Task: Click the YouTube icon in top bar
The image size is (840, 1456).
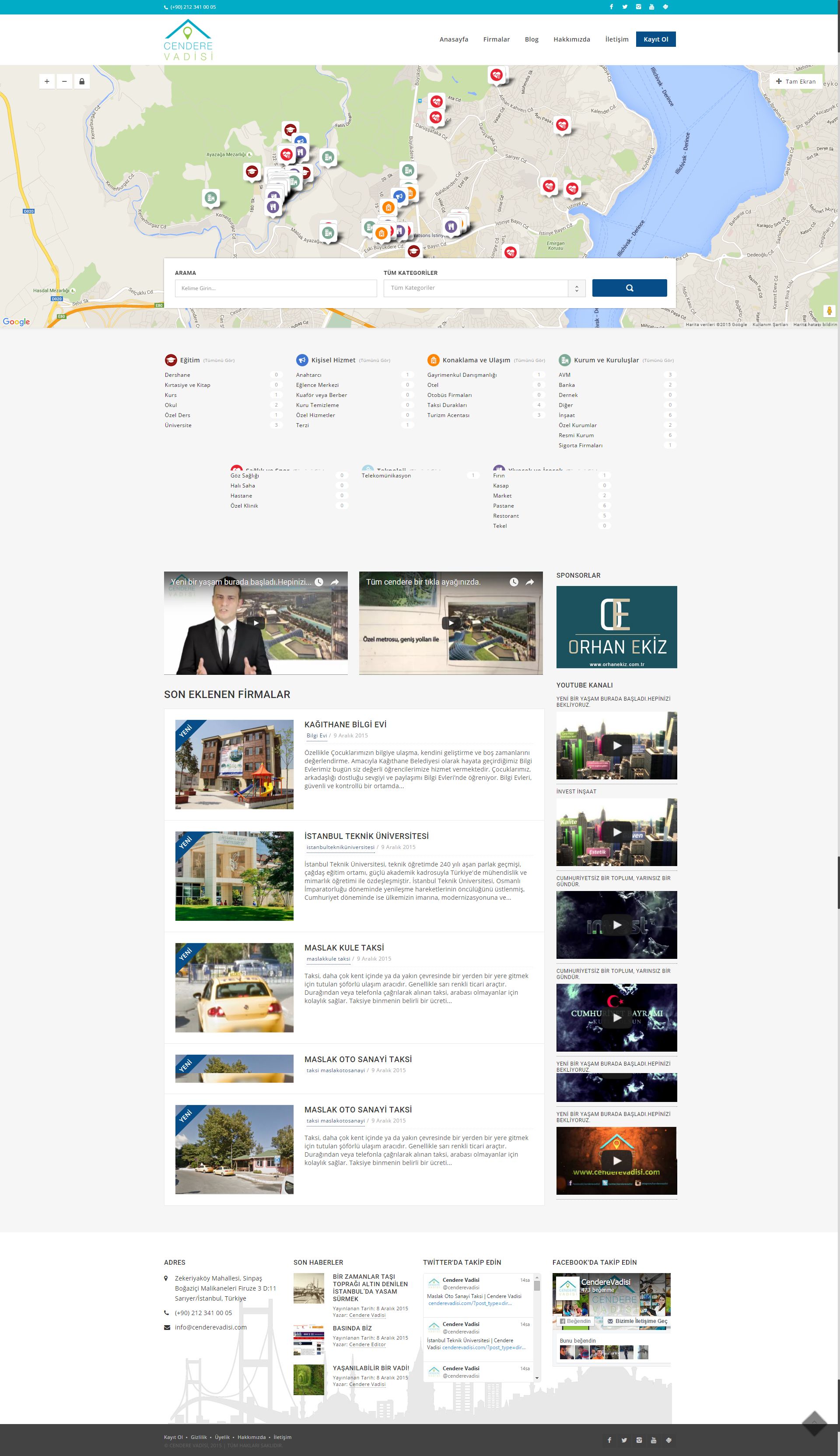Action: (651, 7)
